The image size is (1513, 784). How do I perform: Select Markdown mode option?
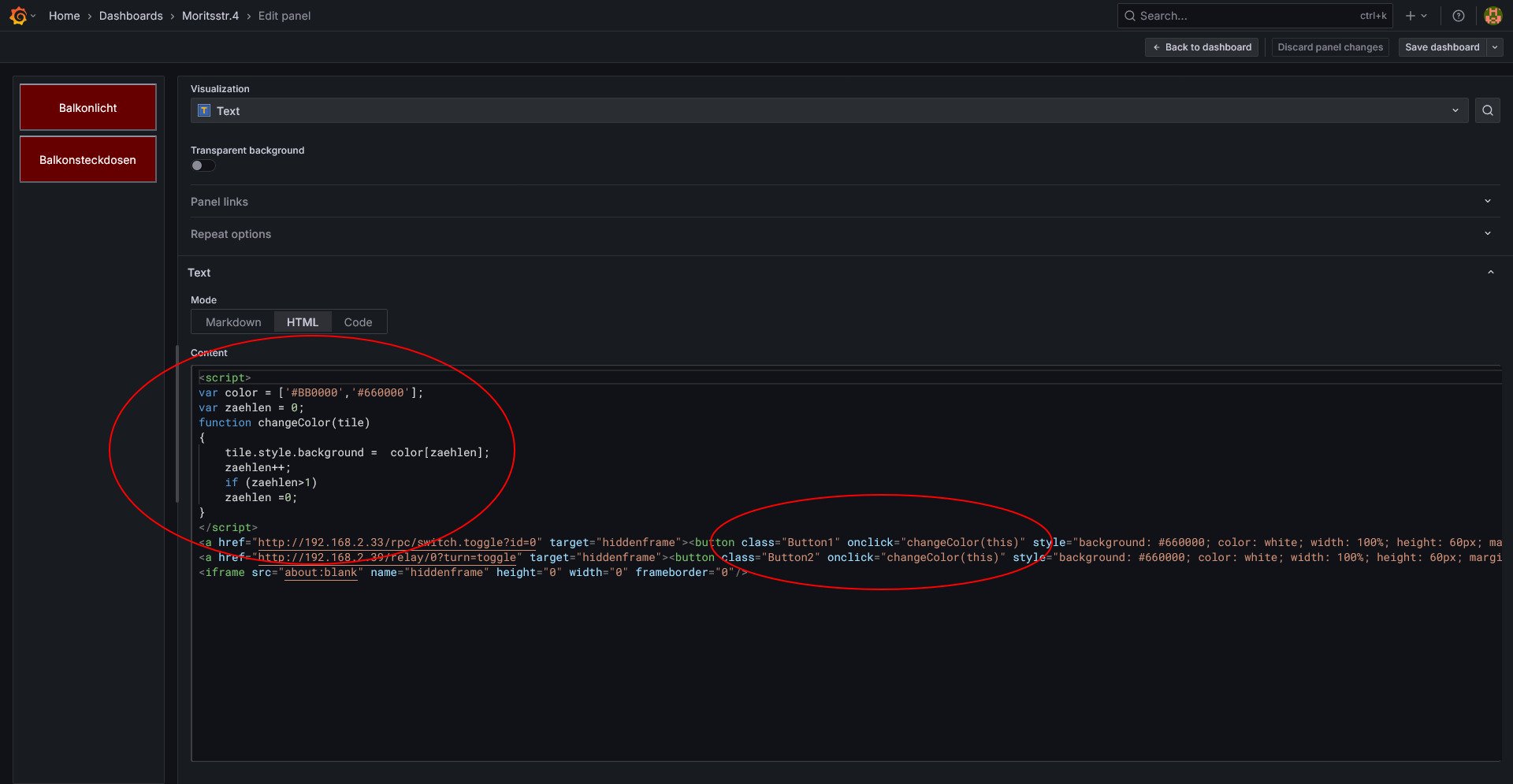(x=233, y=322)
